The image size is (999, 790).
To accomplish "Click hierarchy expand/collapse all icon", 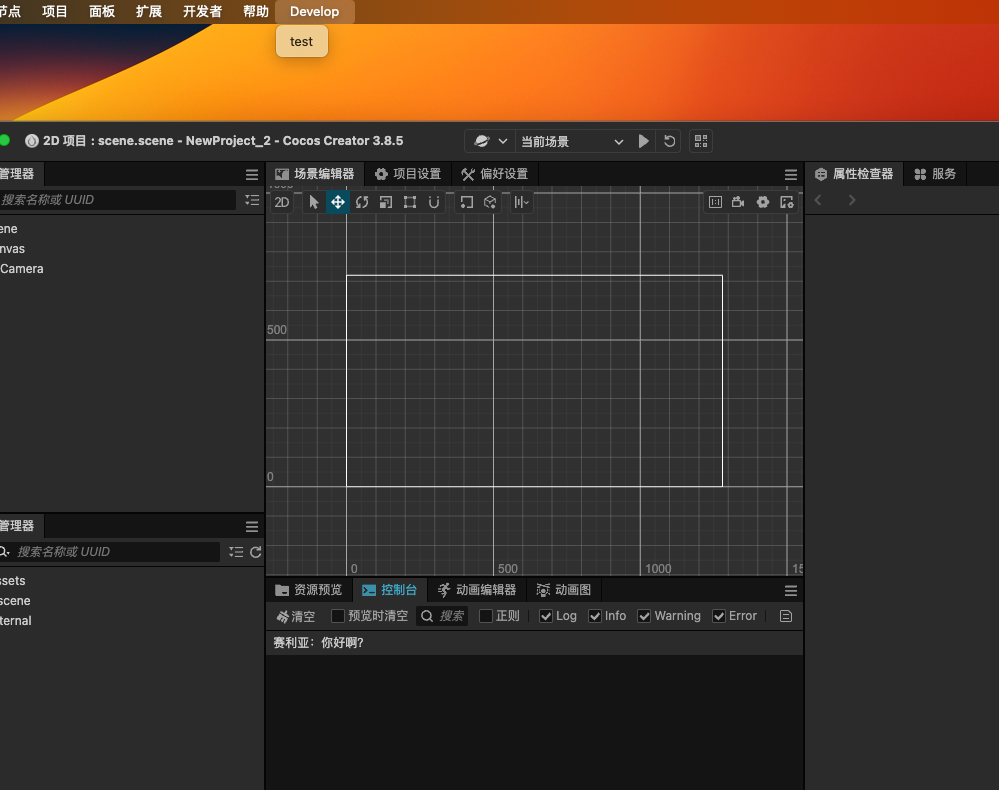I will [x=252, y=200].
